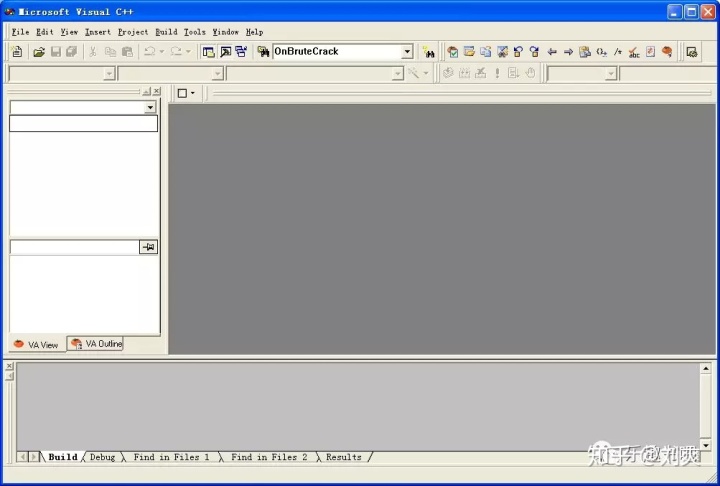Expand the VA panel top dropdown
The width and height of the screenshot is (720, 486).
(150, 107)
